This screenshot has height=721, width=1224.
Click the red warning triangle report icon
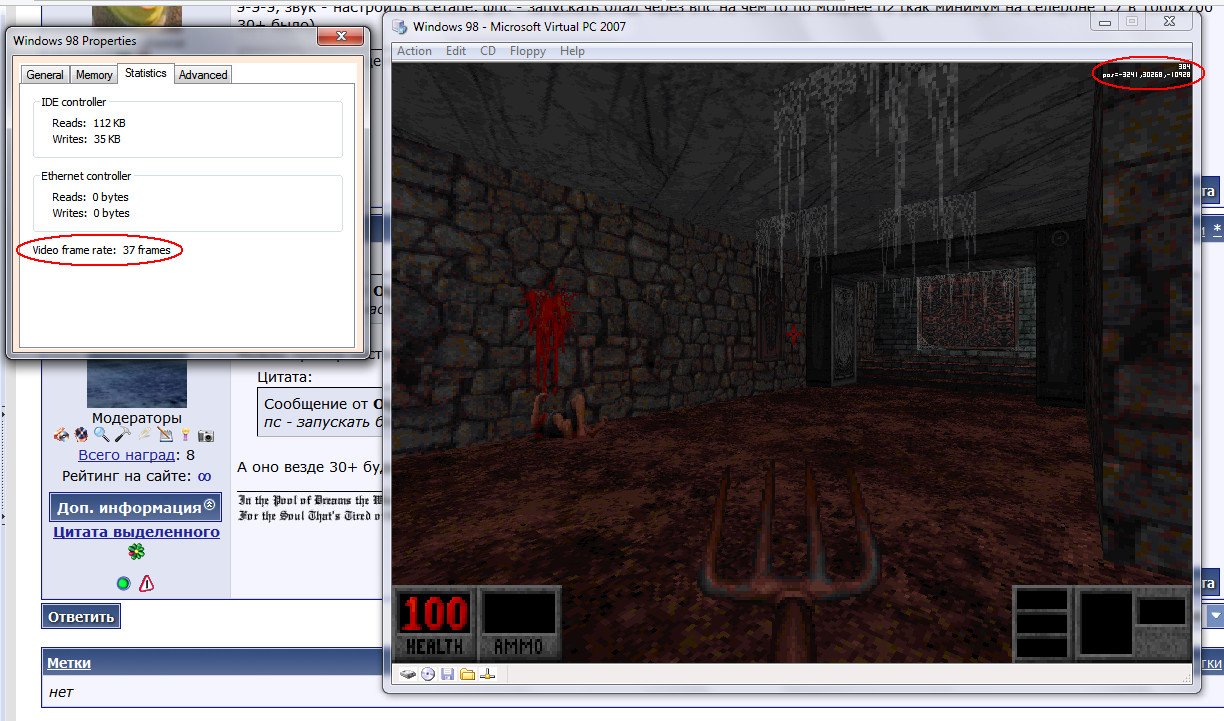[x=147, y=583]
